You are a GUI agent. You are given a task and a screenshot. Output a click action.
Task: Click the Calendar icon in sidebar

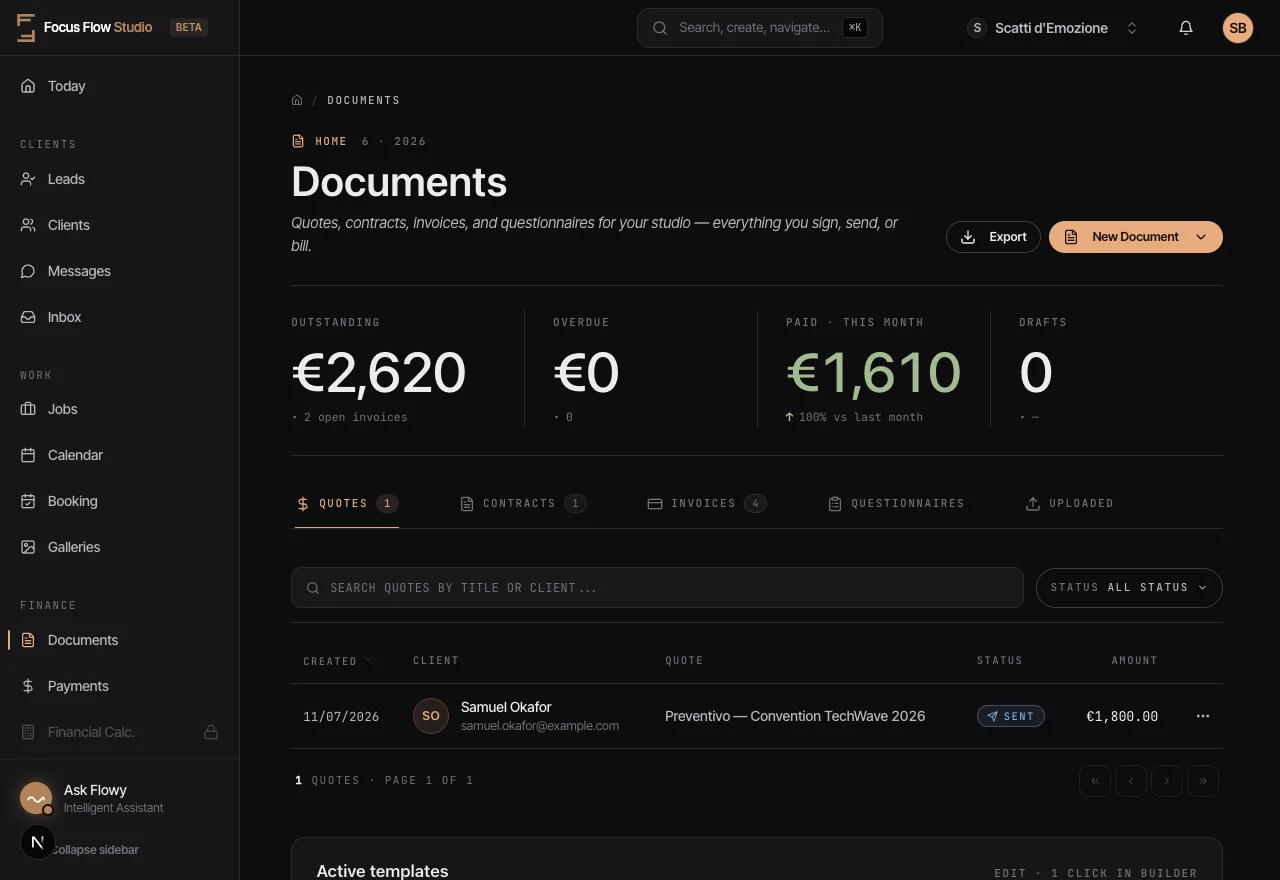coord(28,455)
